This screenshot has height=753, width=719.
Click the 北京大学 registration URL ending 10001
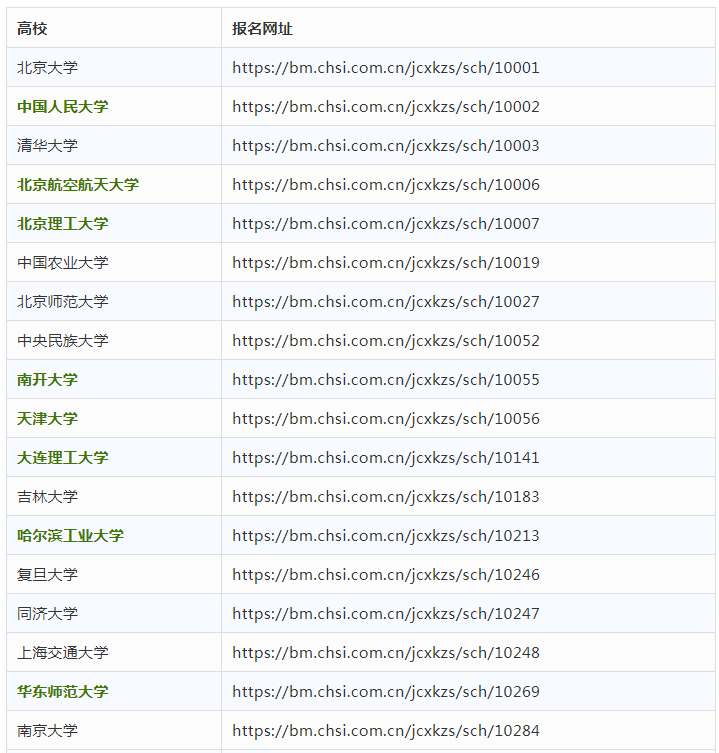[385, 68]
